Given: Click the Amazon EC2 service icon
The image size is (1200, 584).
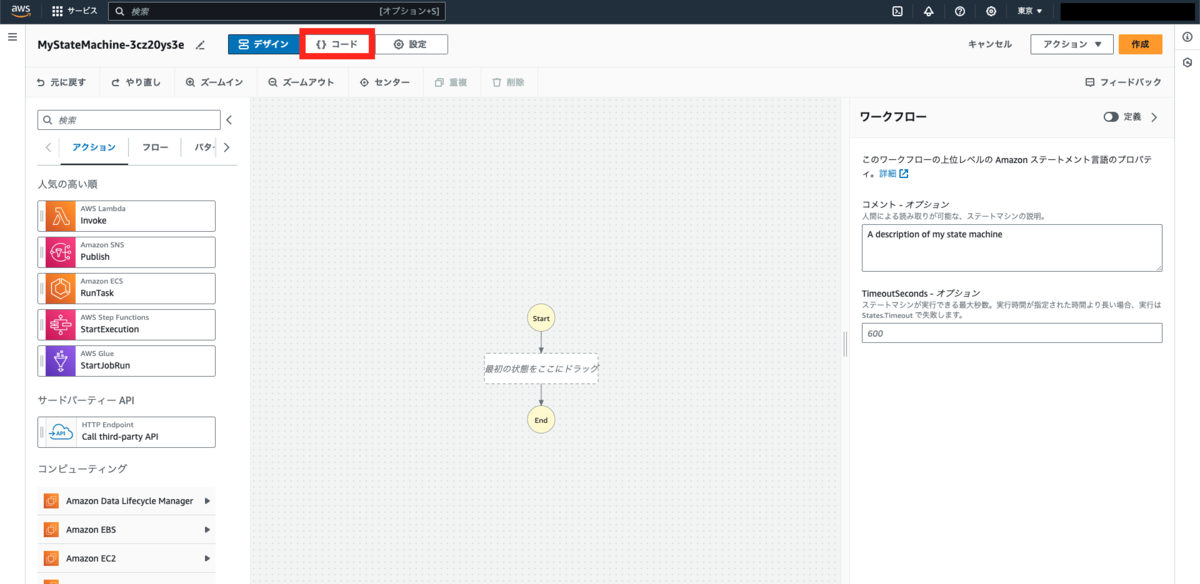Looking at the screenshot, I should coord(51,559).
